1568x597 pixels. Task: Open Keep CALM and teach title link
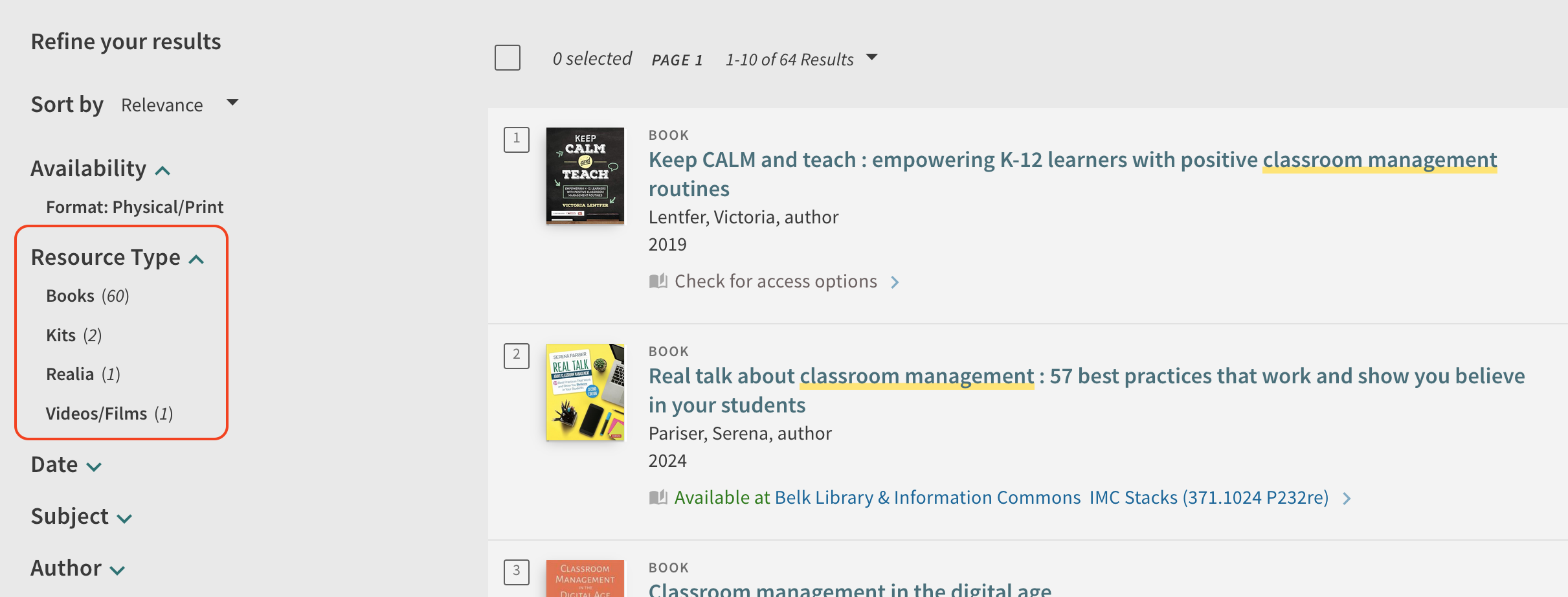coord(1073,174)
